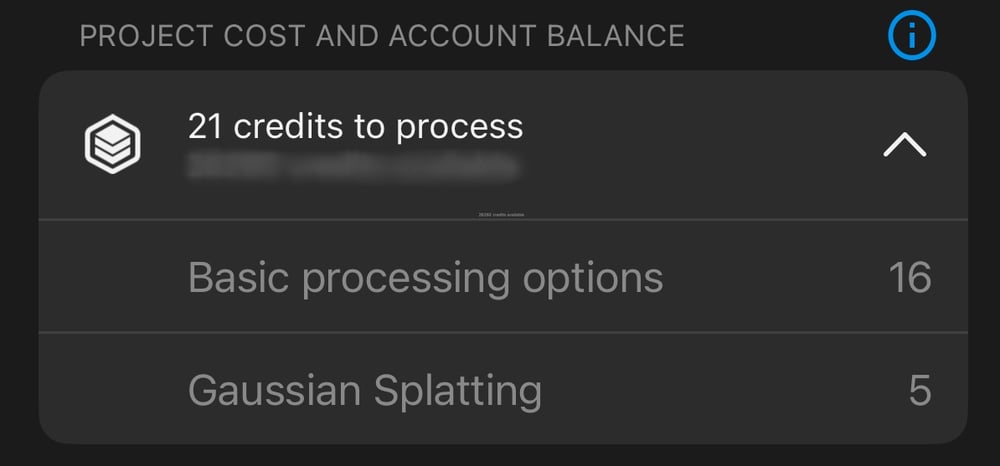Click the word "Basic" in the processing row
Image resolution: width=1000 pixels, height=466 pixels.
[x=239, y=277]
